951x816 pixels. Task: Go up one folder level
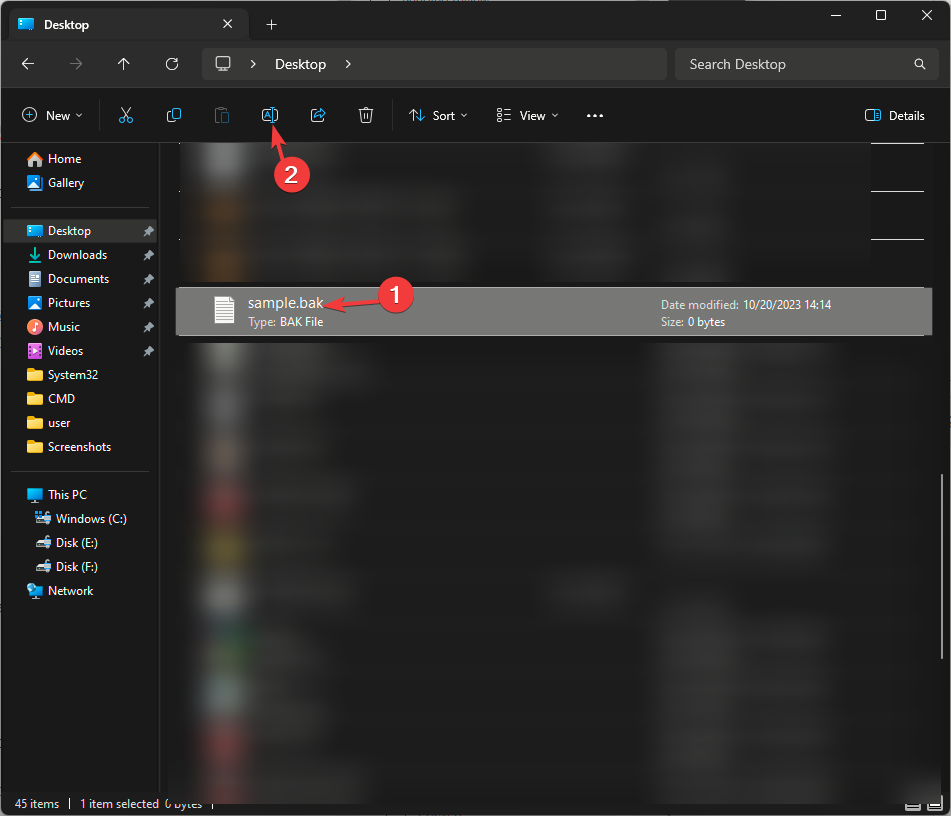pyautogui.click(x=124, y=64)
